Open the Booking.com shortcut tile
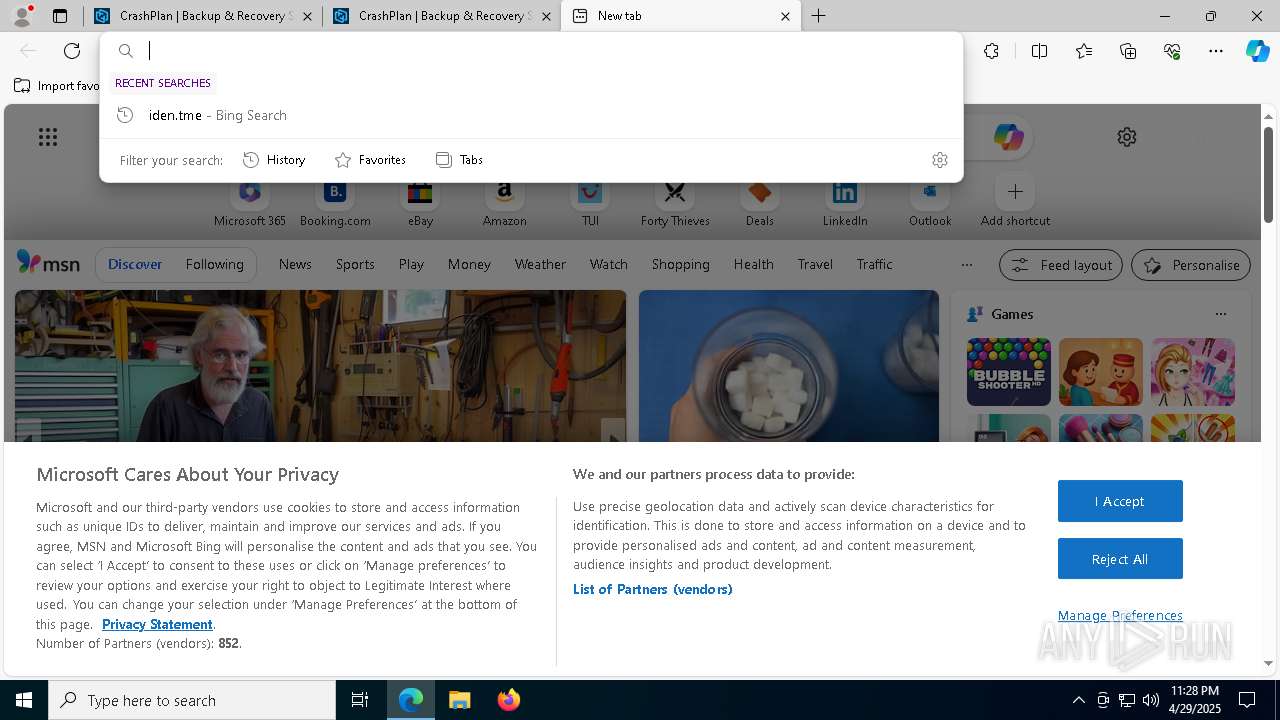Image resolution: width=1280 pixels, height=720 pixels. point(335,203)
